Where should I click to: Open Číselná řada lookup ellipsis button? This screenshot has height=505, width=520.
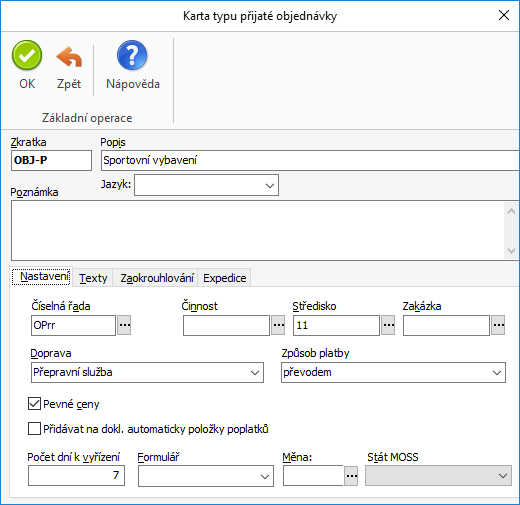[x=124, y=325]
